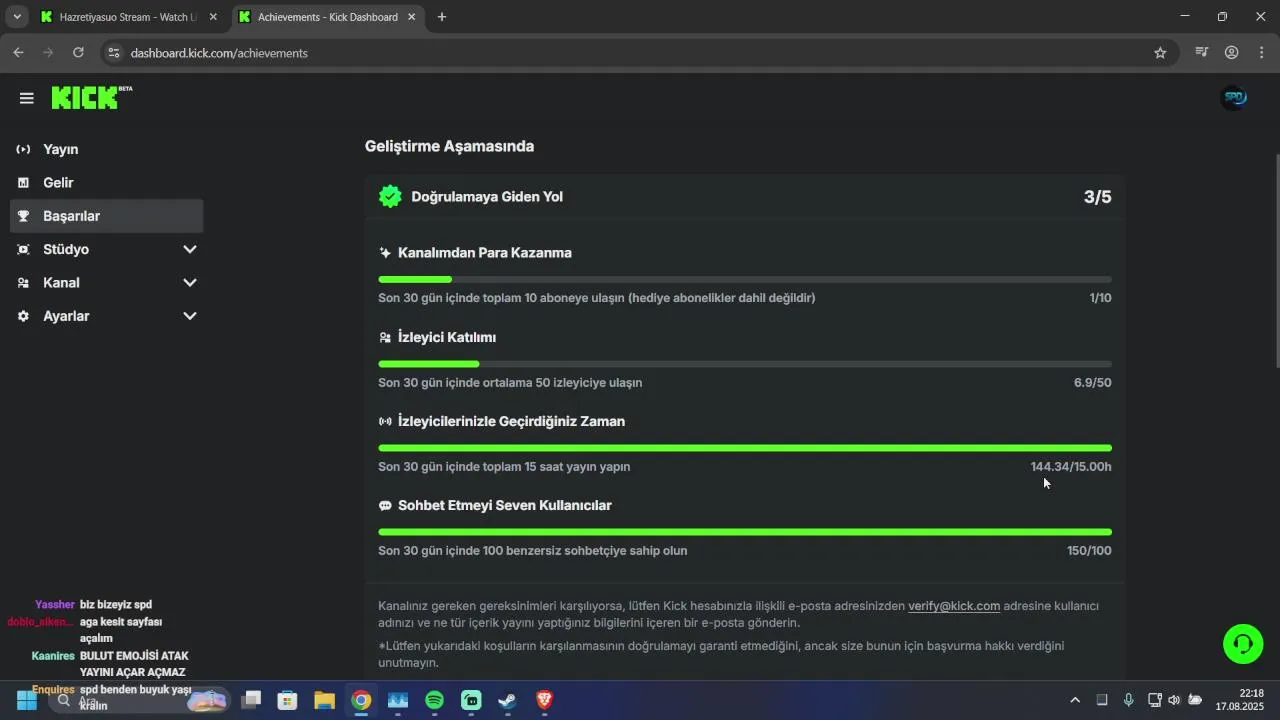The height and width of the screenshot is (720, 1280).
Task: Close the Hazretiyasuo Stream tab
Action: [x=213, y=17]
